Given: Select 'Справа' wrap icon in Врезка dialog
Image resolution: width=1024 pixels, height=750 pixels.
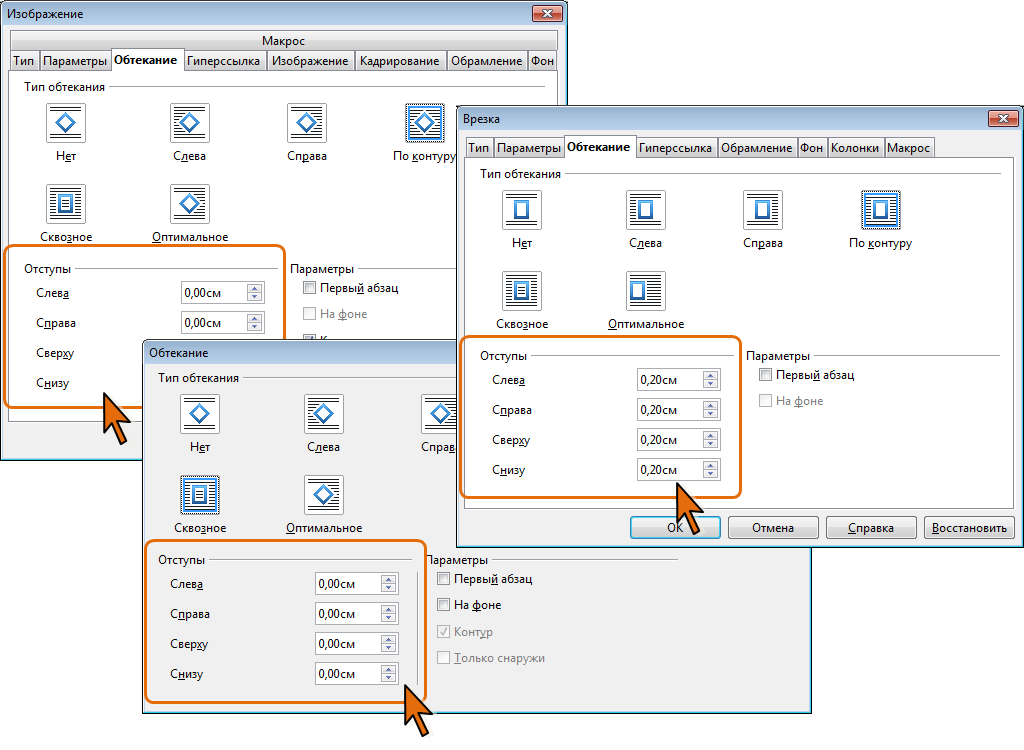Looking at the screenshot, I should tap(763, 210).
